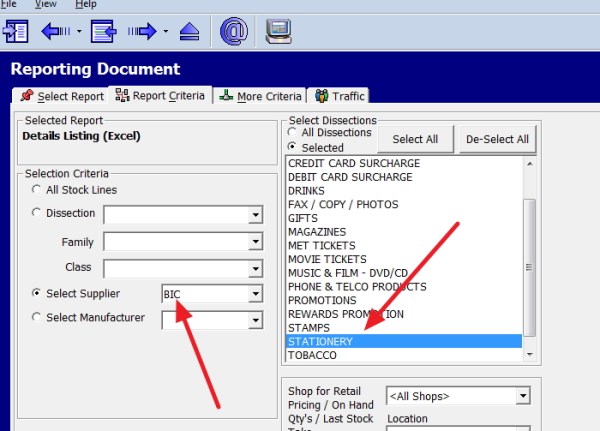The width and height of the screenshot is (600, 431).
Task: Select REWARDS PROMOTION in the dissections list
Action: click(x=404, y=314)
